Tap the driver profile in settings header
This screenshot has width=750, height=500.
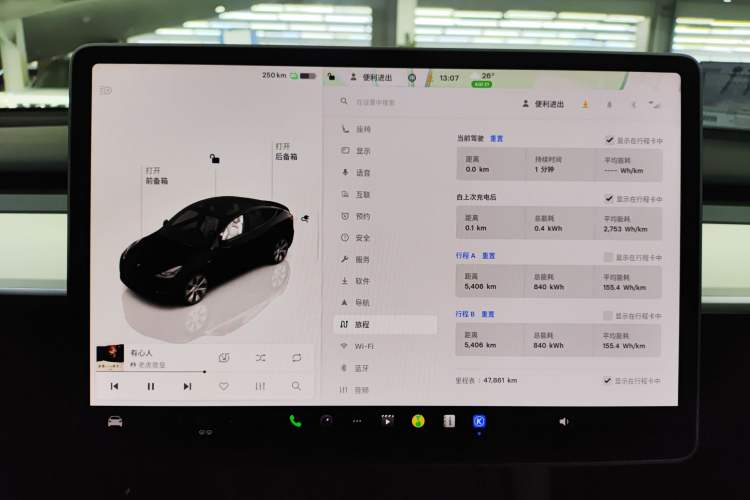tap(543, 104)
